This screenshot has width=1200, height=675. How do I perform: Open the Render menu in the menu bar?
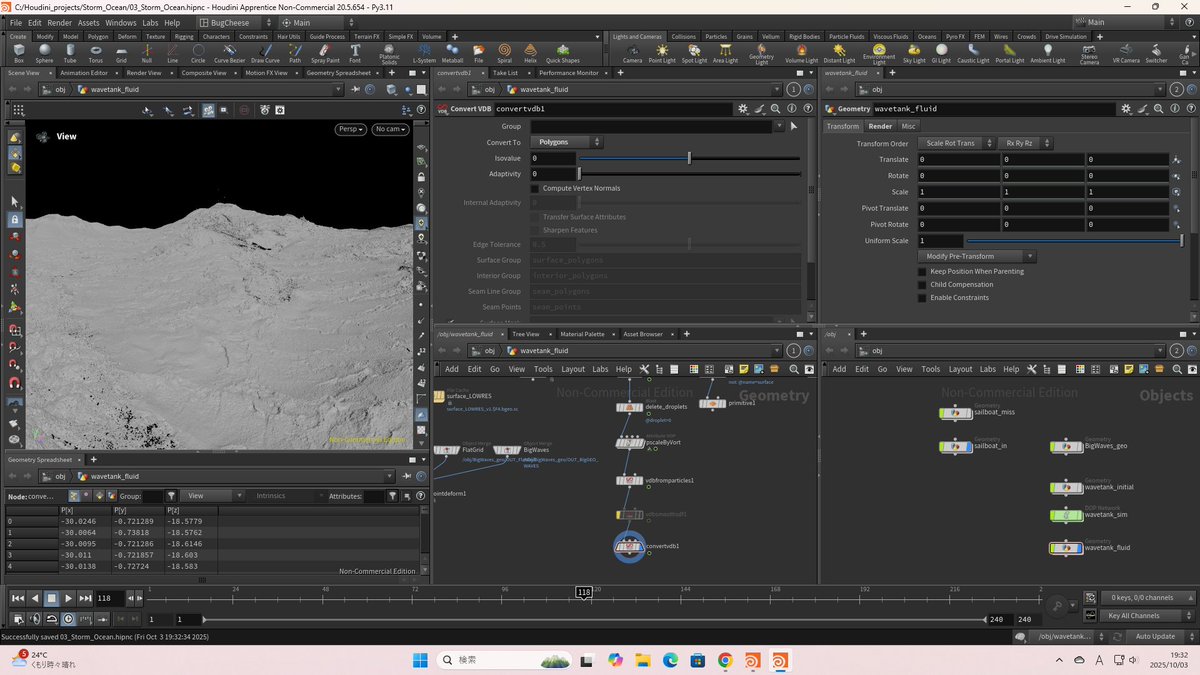[x=60, y=22]
